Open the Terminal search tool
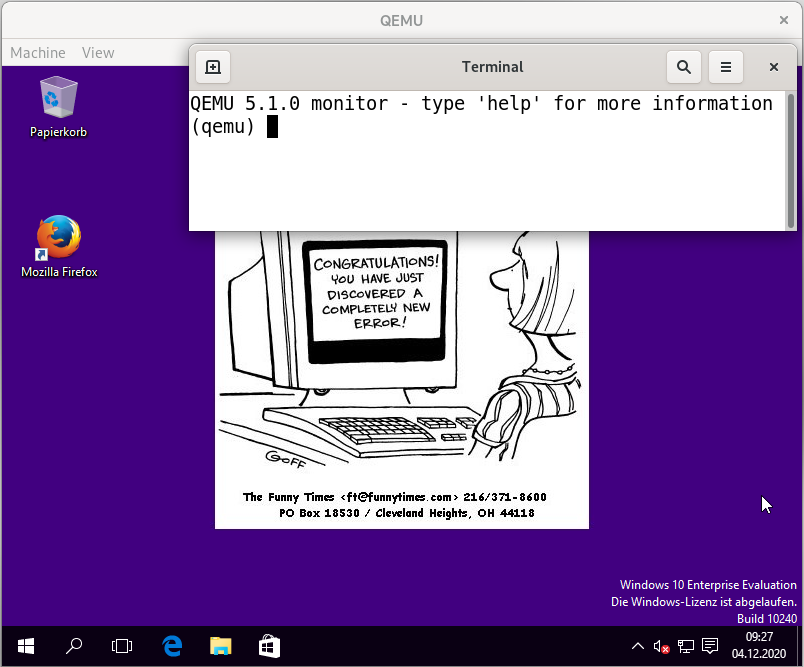Image resolution: width=804 pixels, height=667 pixels. coord(684,67)
